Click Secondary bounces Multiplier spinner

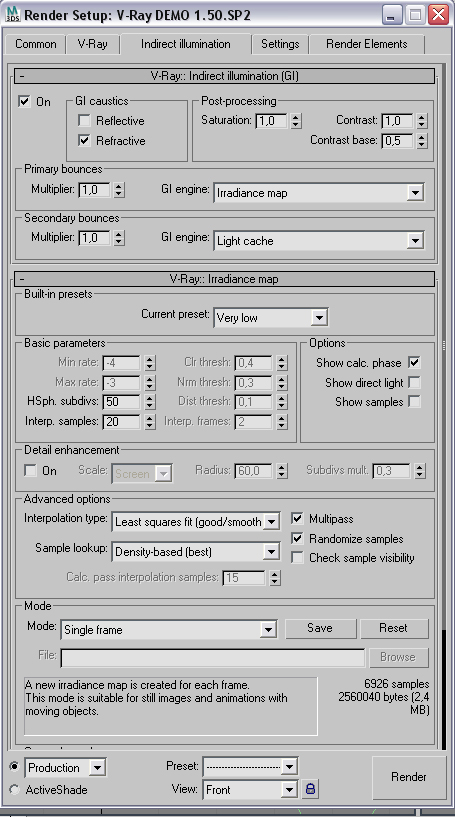coord(119,238)
